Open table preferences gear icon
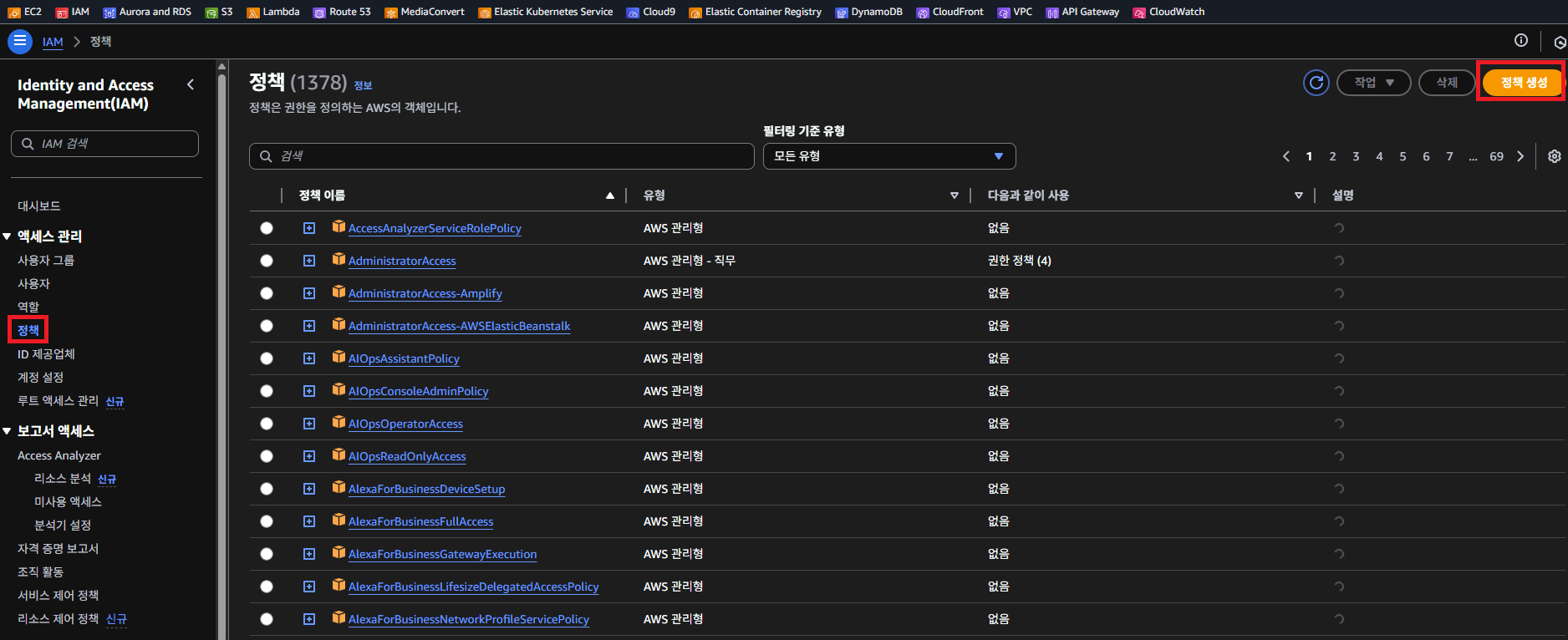Image resolution: width=1568 pixels, height=640 pixels. click(1554, 156)
